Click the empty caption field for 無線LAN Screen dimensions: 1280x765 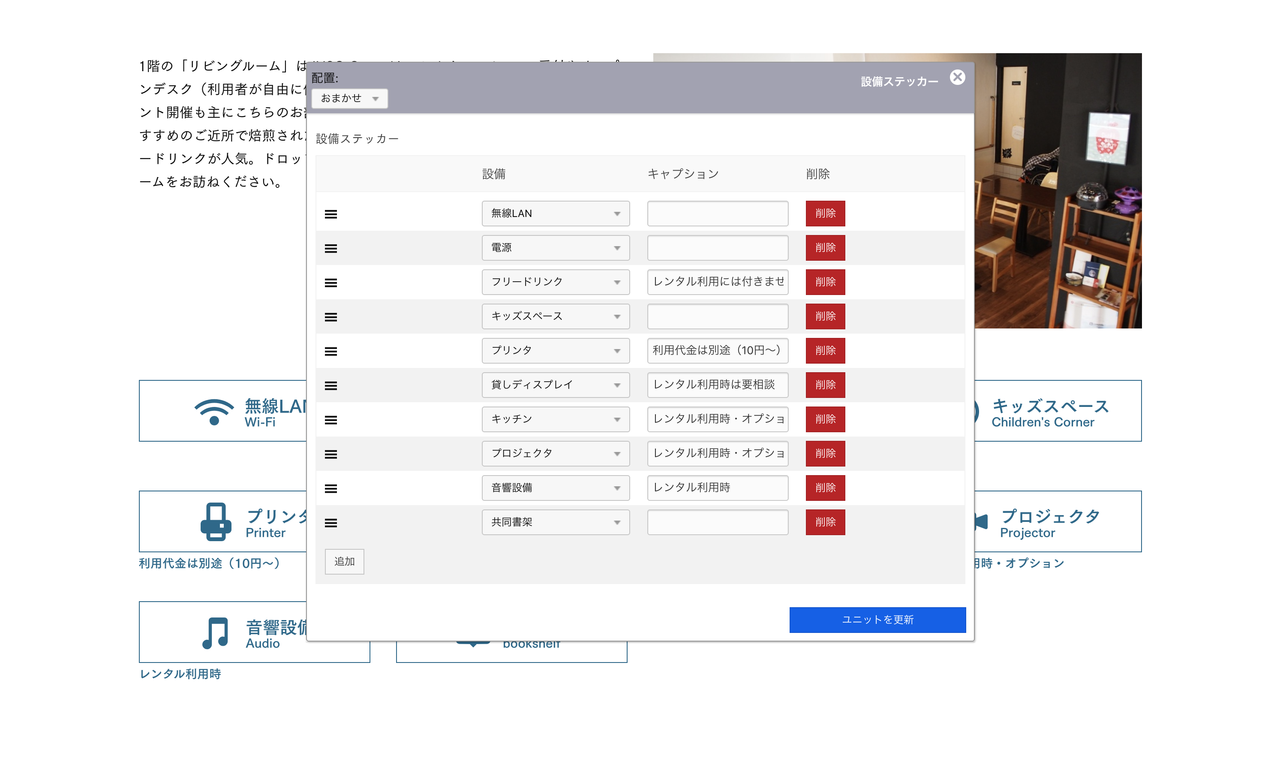(x=717, y=214)
